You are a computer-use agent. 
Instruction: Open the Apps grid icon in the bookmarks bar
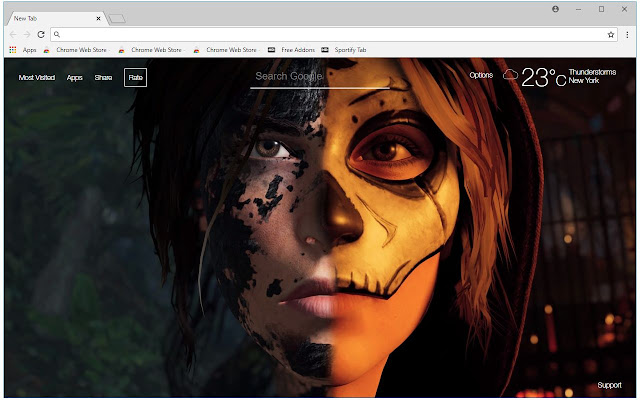tap(13, 50)
